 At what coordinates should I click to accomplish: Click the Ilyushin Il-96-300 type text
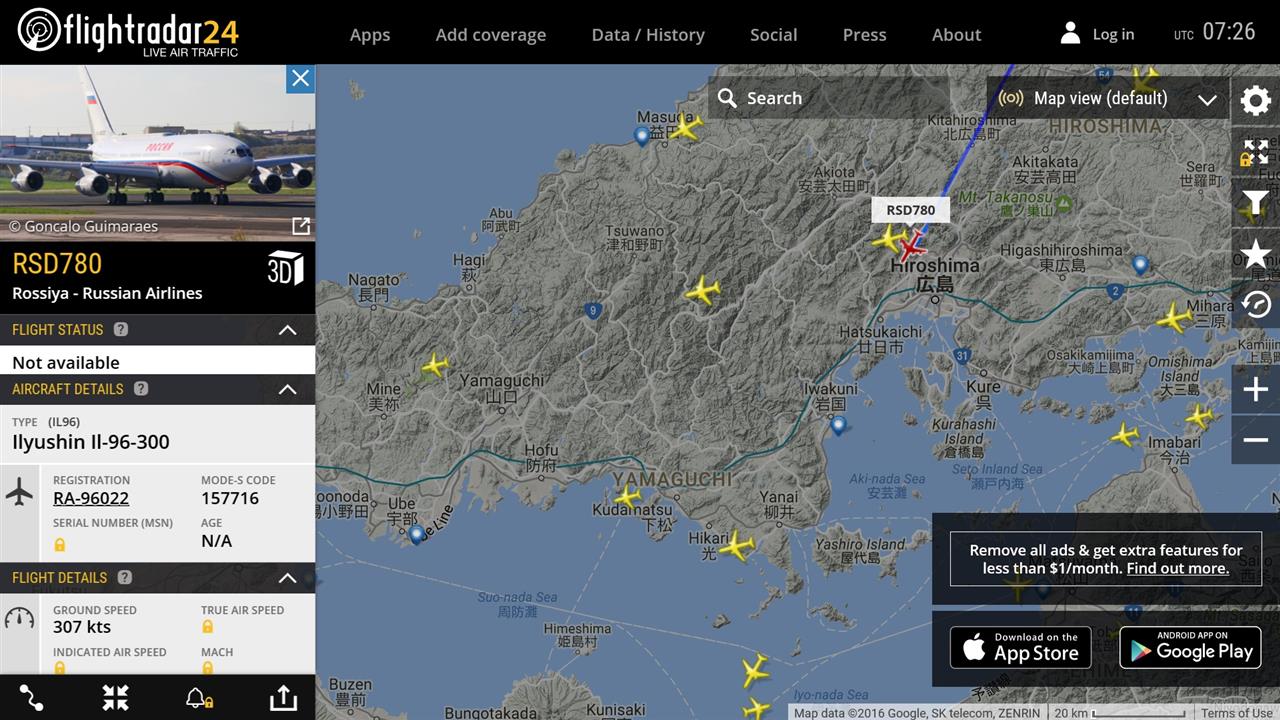91,442
